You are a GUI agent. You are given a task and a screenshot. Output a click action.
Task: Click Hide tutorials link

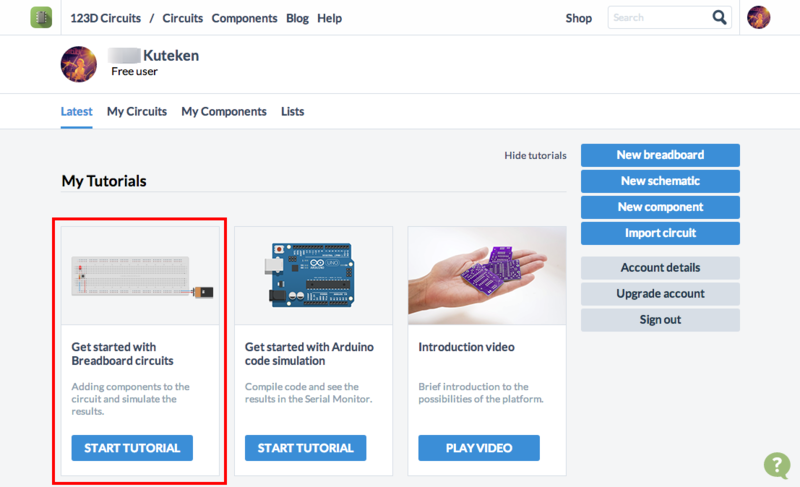click(535, 156)
